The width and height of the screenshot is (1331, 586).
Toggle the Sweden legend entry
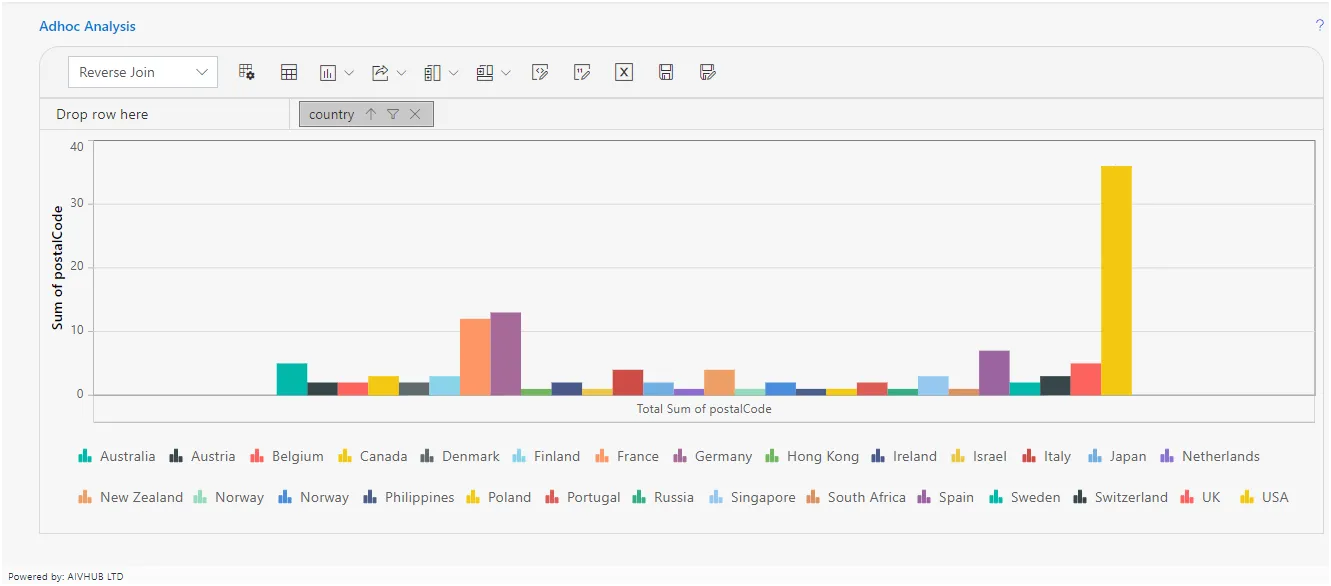[1025, 497]
